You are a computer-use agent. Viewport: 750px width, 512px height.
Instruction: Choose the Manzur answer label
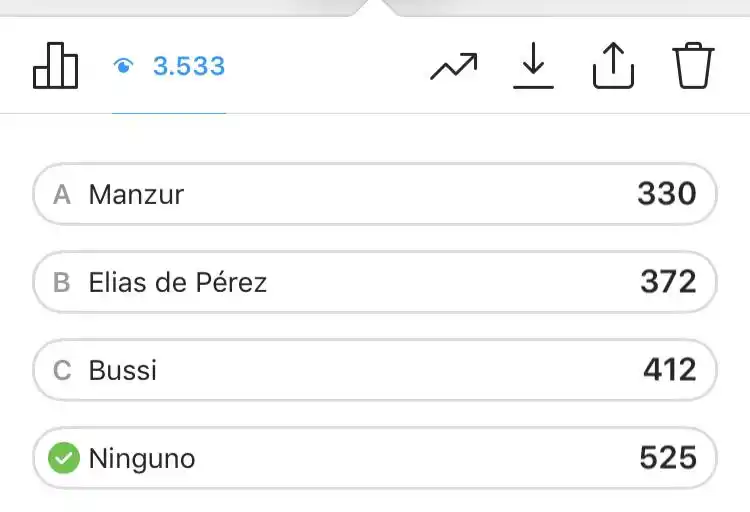click(x=136, y=194)
